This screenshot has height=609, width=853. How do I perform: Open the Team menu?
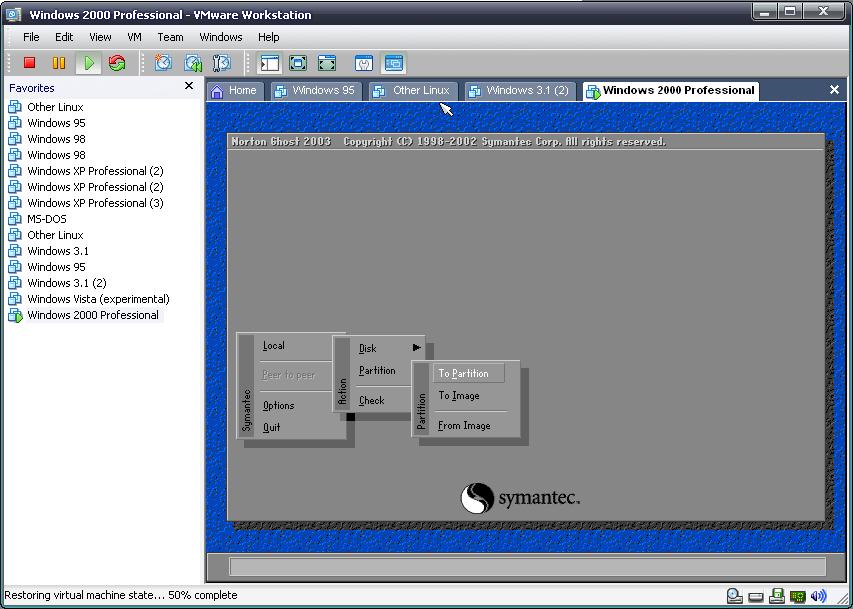[170, 37]
